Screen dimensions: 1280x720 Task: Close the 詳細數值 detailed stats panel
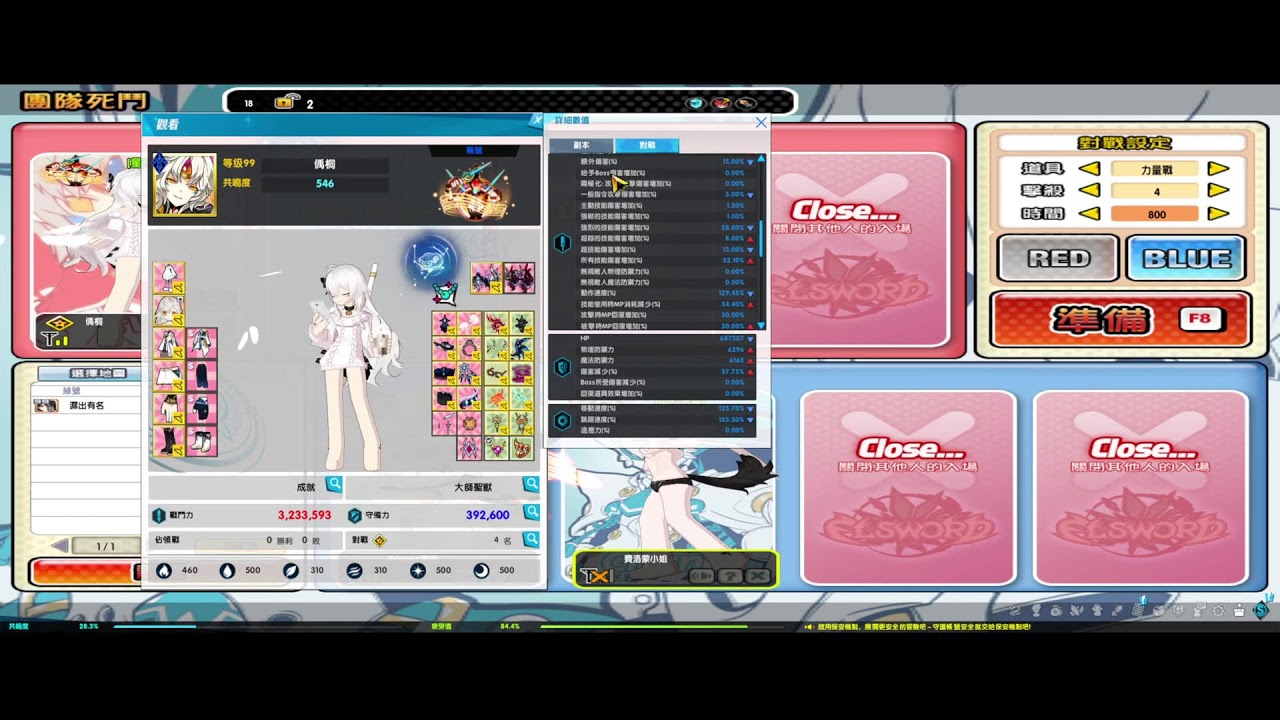(x=761, y=122)
